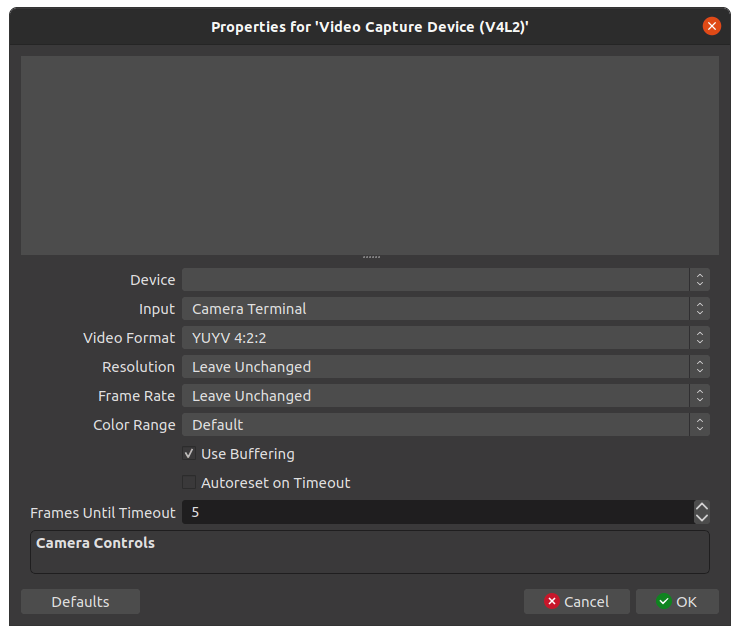Increase Frames Until Timeout with up arrow
The height and width of the screenshot is (635, 740).
click(702, 507)
